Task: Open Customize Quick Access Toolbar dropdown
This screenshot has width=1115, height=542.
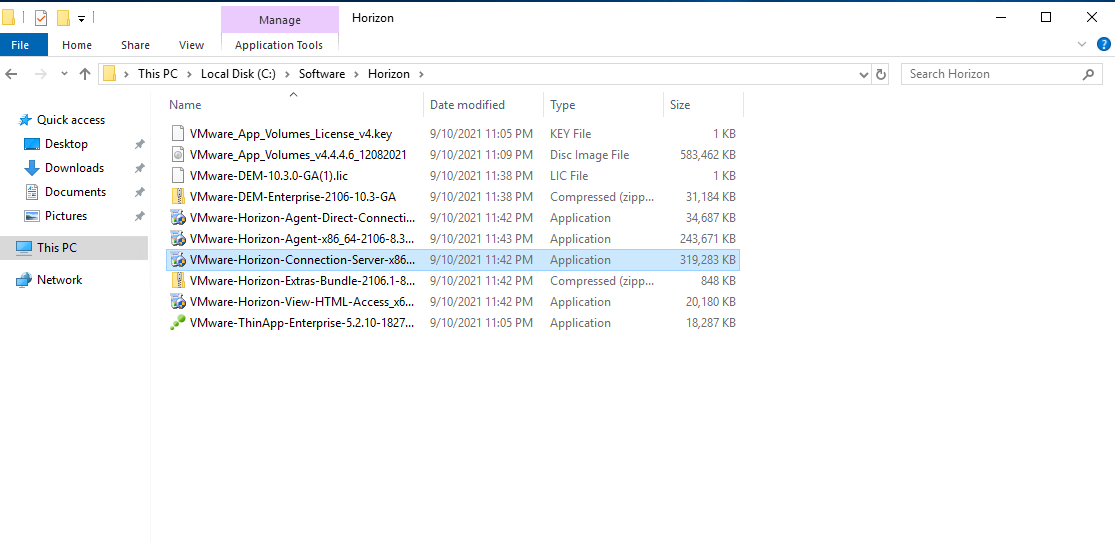Action: (81, 18)
